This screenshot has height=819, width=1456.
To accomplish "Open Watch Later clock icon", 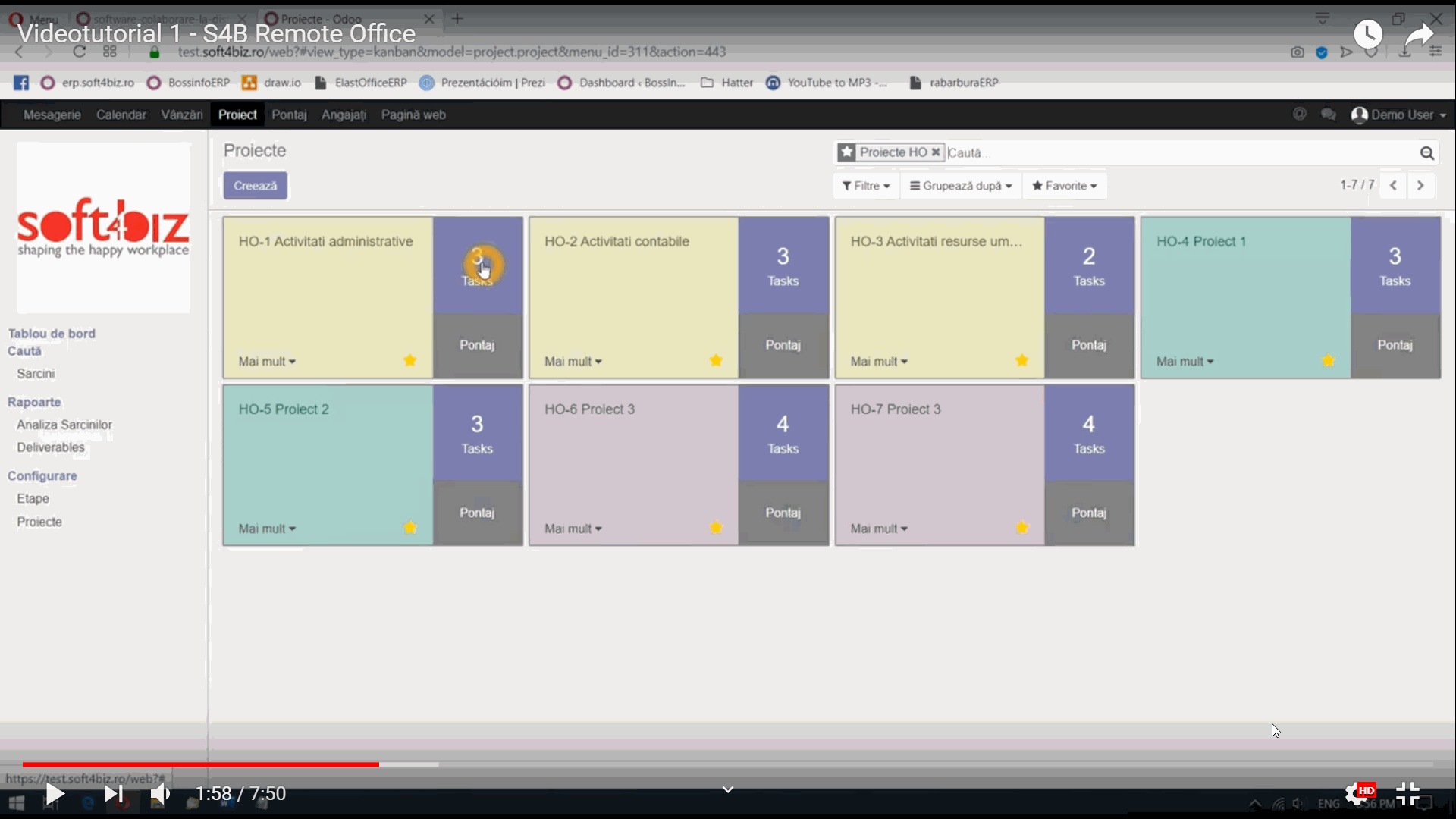I will (1368, 34).
